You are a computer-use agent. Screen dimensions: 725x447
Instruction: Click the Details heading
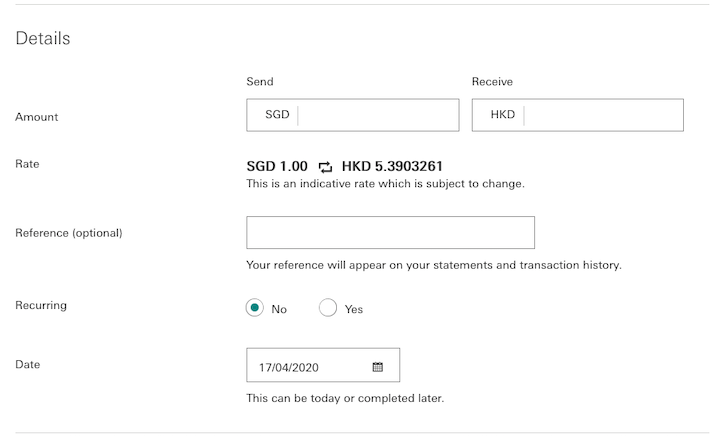(43, 38)
